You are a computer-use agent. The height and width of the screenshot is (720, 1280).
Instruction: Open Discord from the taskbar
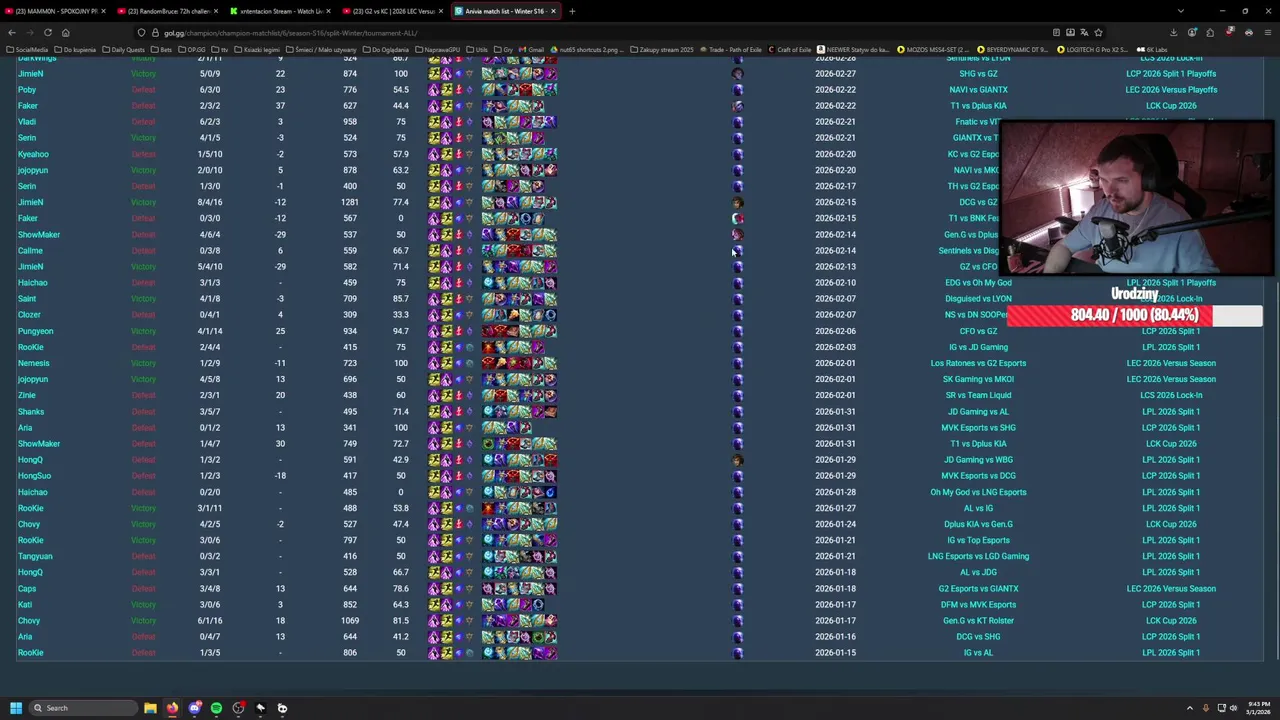click(194, 708)
